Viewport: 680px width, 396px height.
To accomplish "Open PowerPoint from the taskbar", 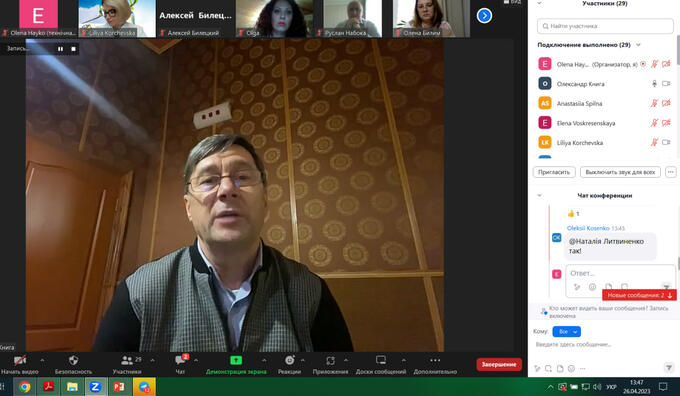I will 119,386.
